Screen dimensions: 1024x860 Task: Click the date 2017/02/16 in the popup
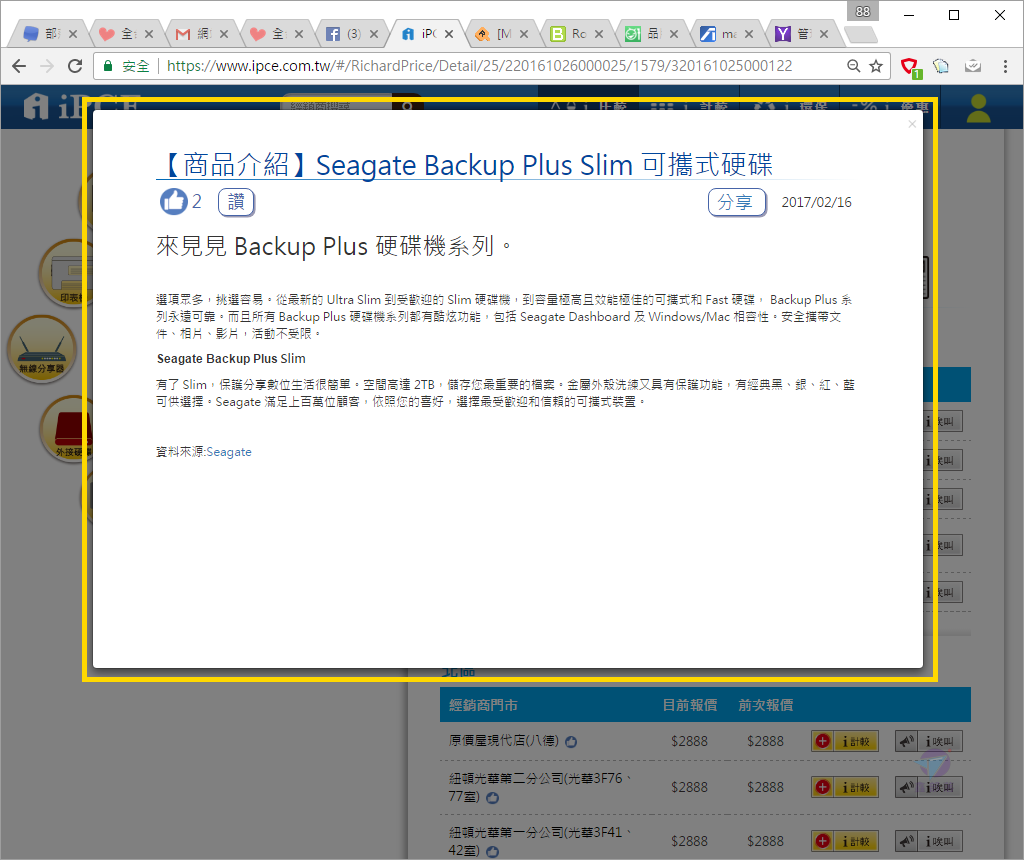click(816, 202)
